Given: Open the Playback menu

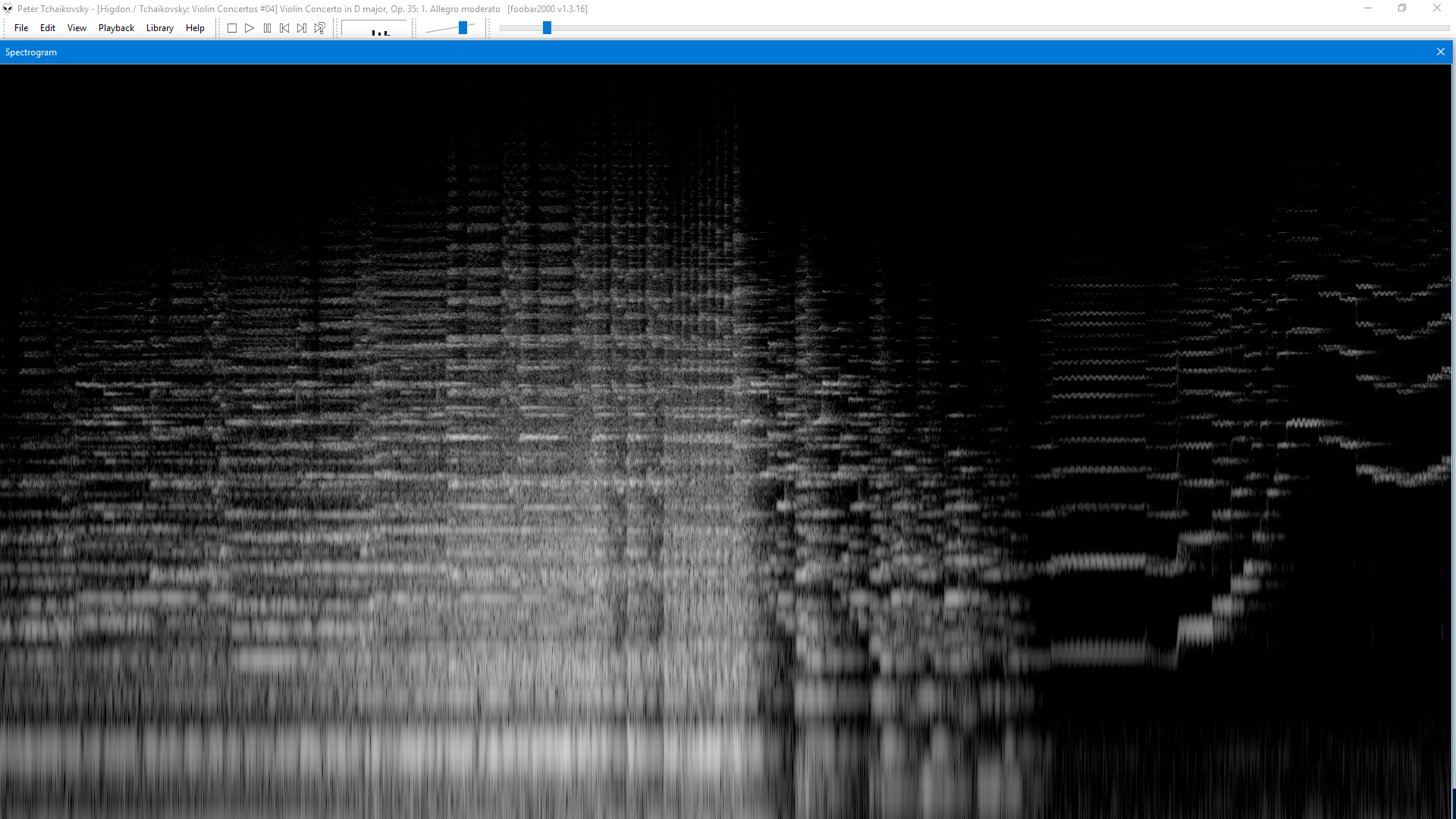Looking at the screenshot, I should coord(116,28).
